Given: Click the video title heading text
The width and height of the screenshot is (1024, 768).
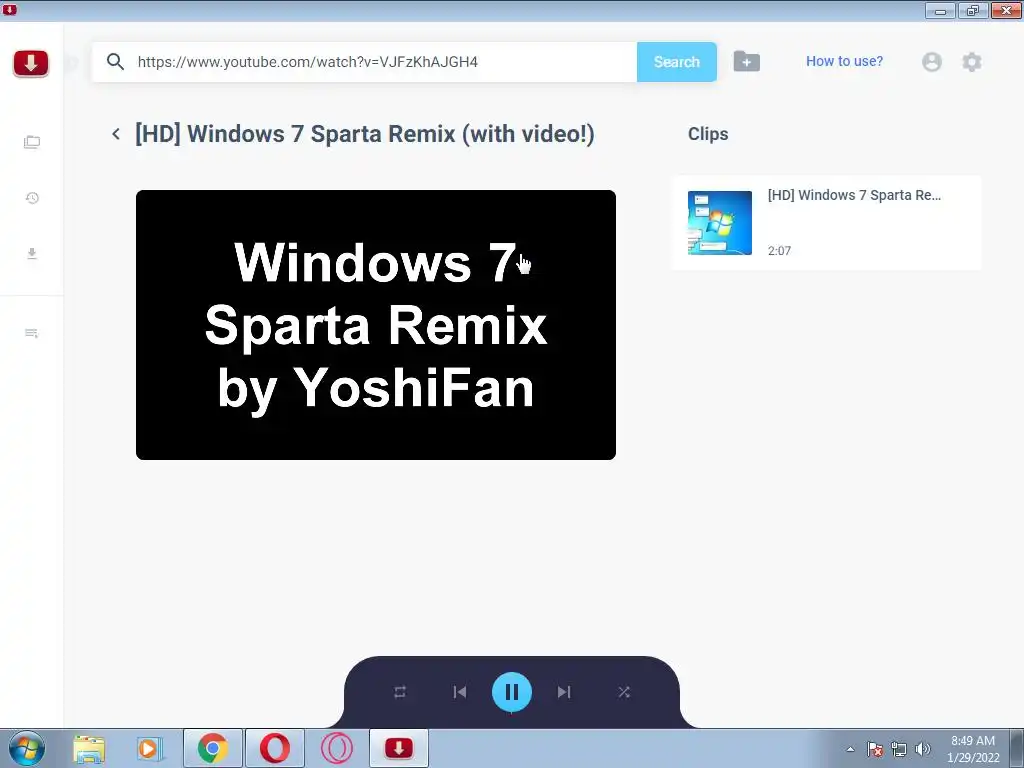Looking at the screenshot, I should [364, 134].
